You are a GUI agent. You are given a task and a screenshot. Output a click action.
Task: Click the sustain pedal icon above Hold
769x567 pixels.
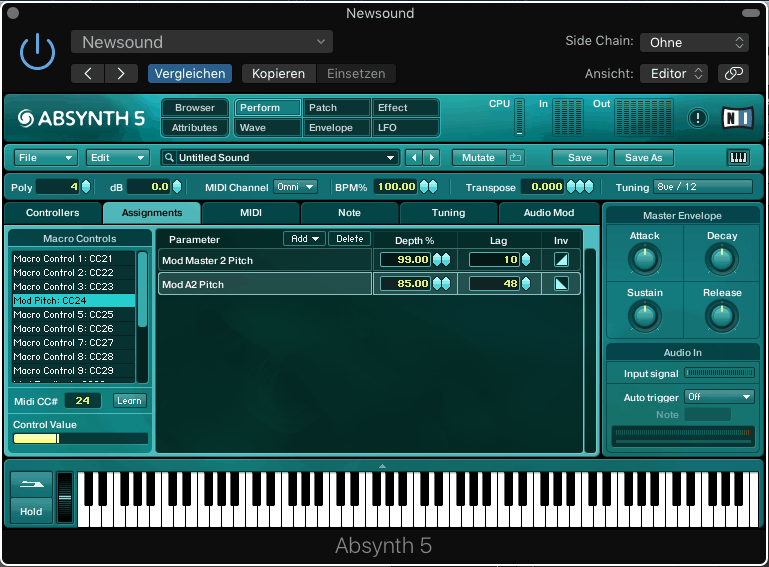pos(31,484)
